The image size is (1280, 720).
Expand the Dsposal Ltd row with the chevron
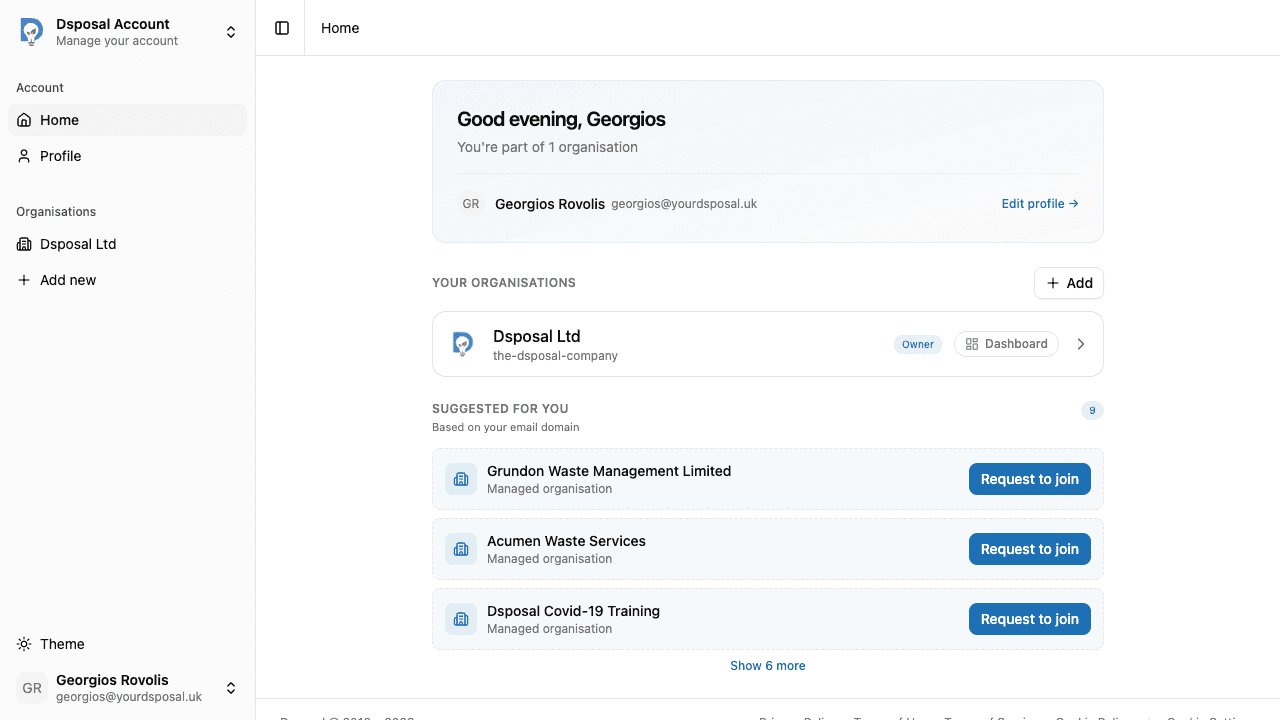[x=1080, y=343]
